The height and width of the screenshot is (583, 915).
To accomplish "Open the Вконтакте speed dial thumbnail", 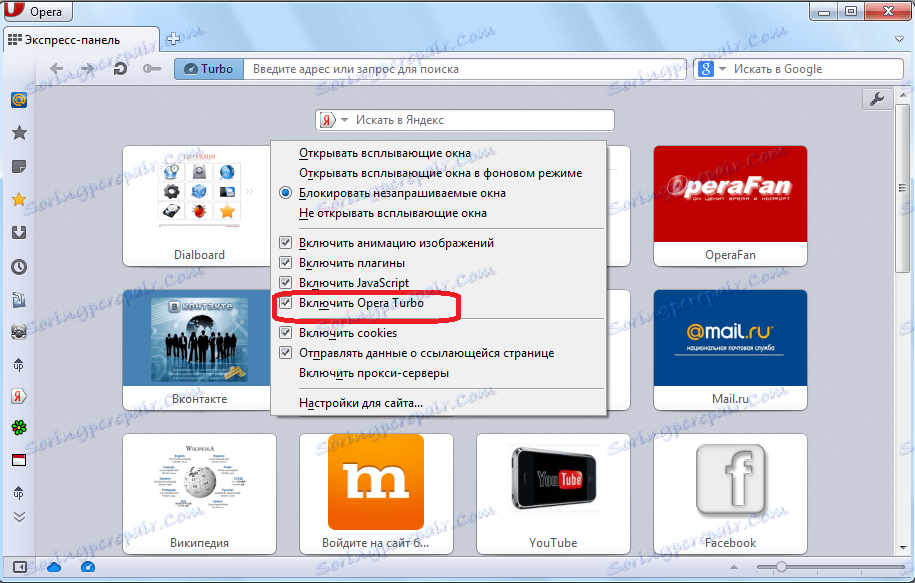I will pyautogui.click(x=197, y=350).
